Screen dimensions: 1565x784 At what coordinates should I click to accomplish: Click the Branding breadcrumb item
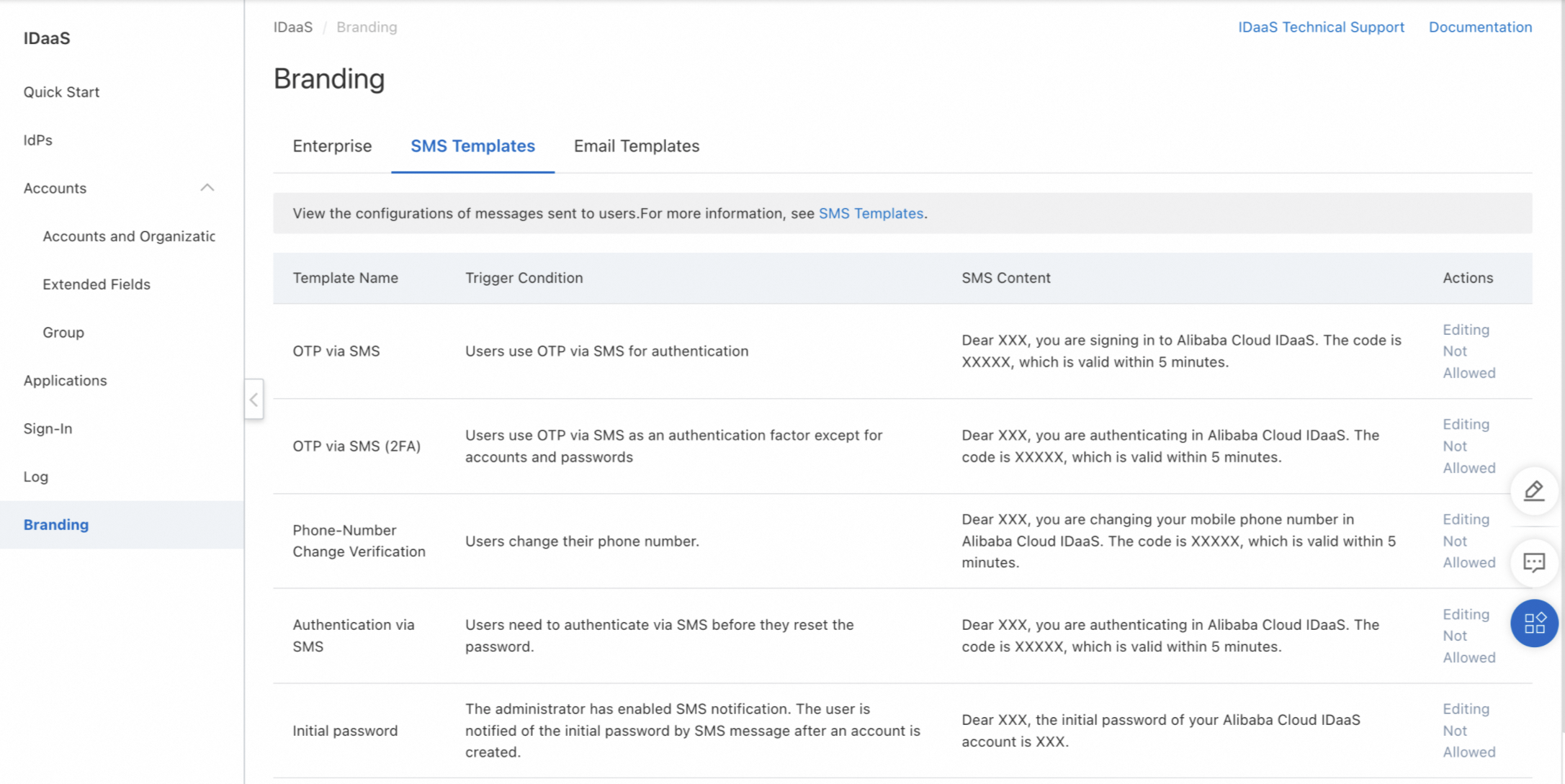click(367, 27)
